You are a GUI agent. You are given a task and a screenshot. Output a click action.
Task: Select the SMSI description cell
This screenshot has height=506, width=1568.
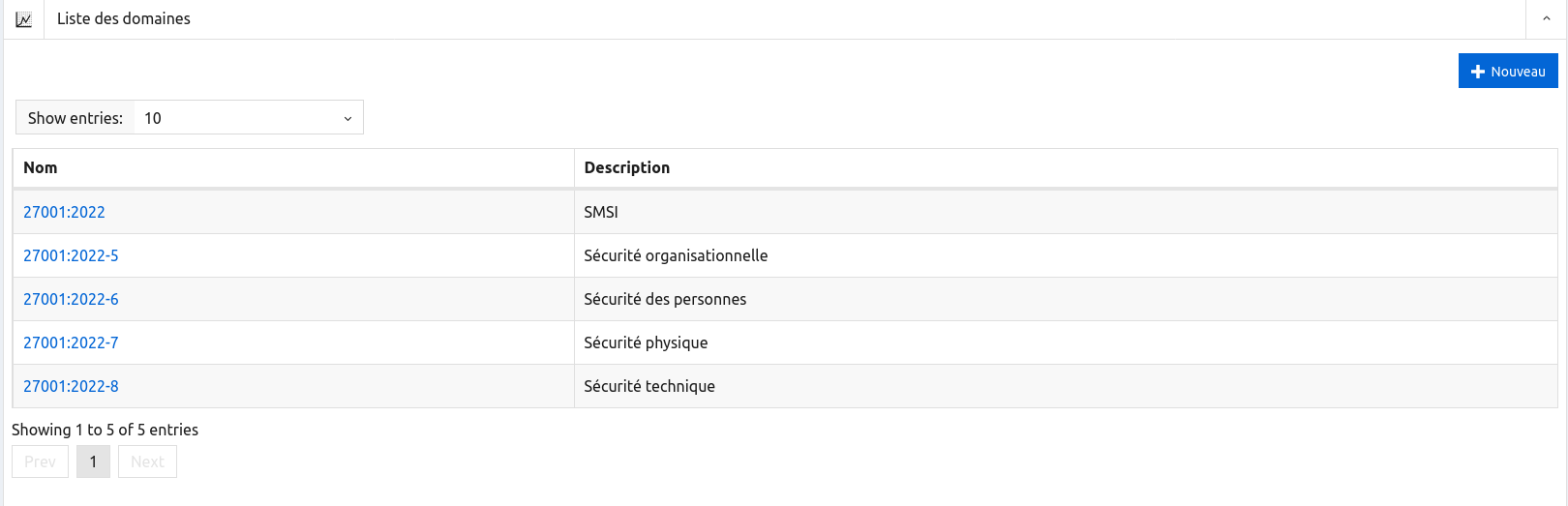601,212
